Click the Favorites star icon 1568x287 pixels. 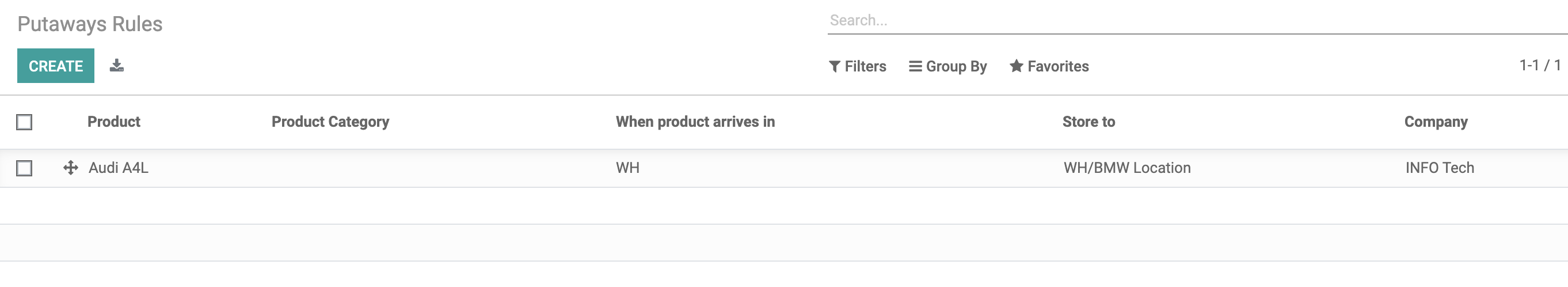(1016, 66)
